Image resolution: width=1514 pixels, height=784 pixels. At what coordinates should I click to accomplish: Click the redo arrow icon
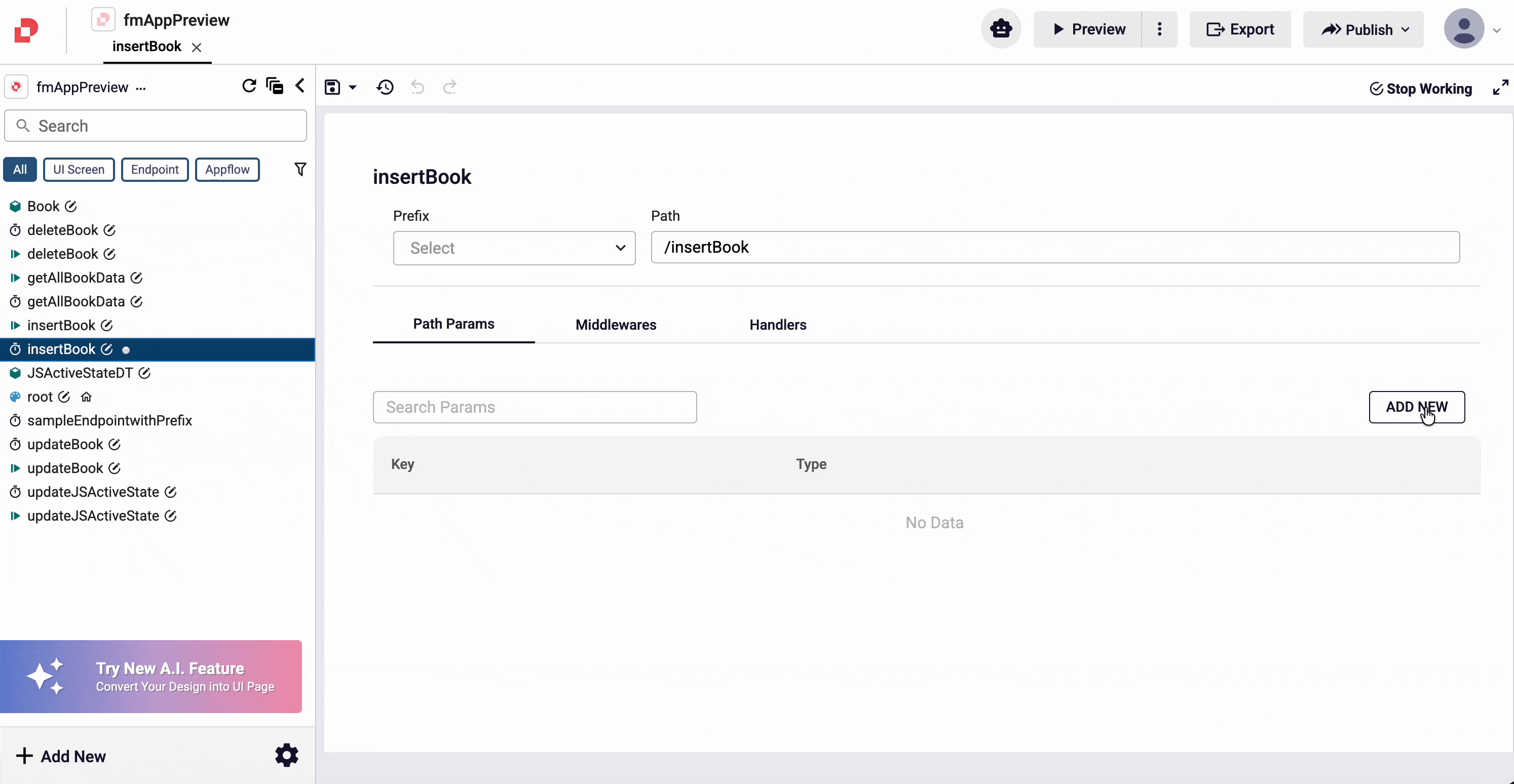coord(449,88)
